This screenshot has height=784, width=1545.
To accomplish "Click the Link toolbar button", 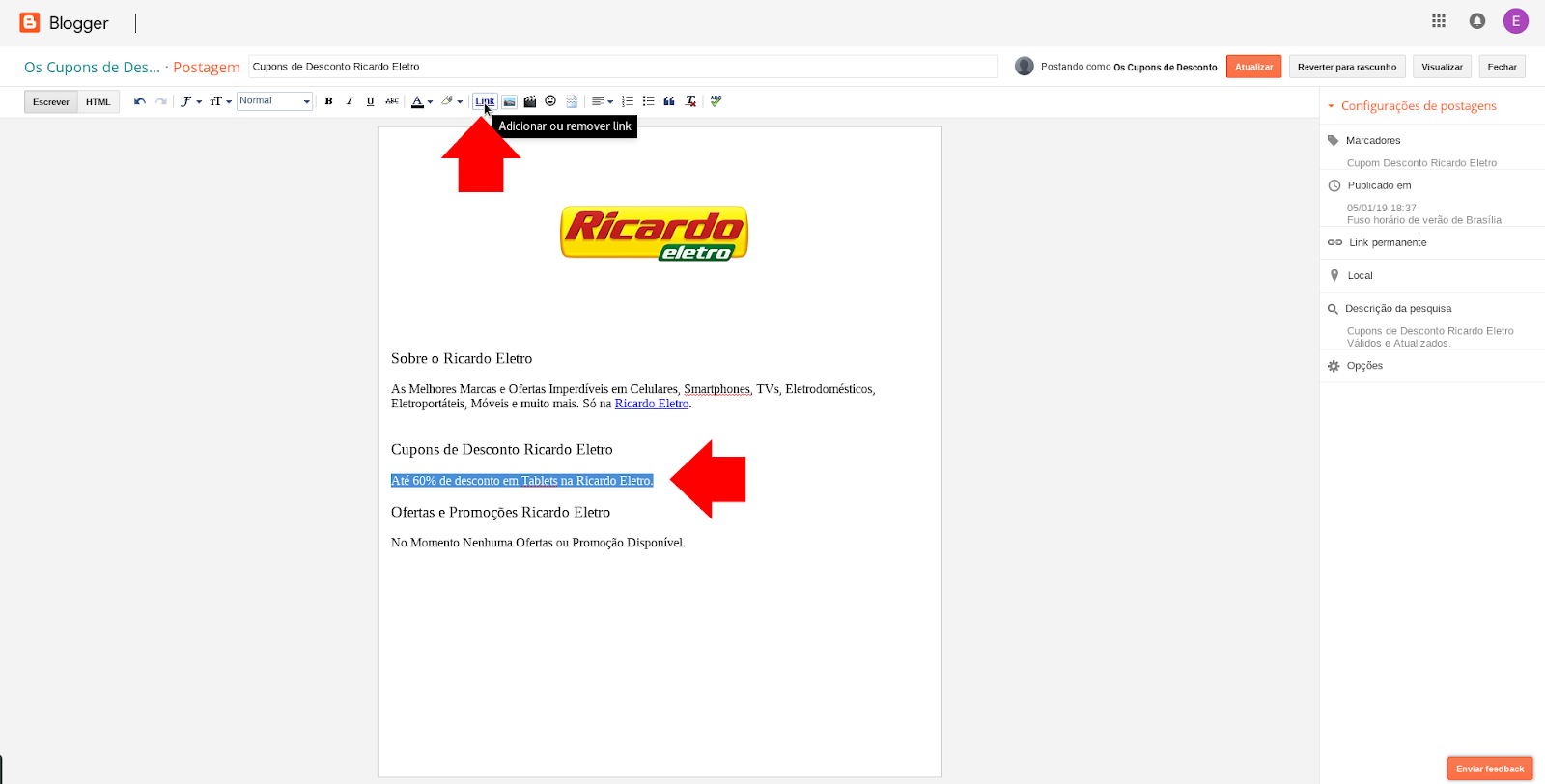I will click(x=485, y=101).
